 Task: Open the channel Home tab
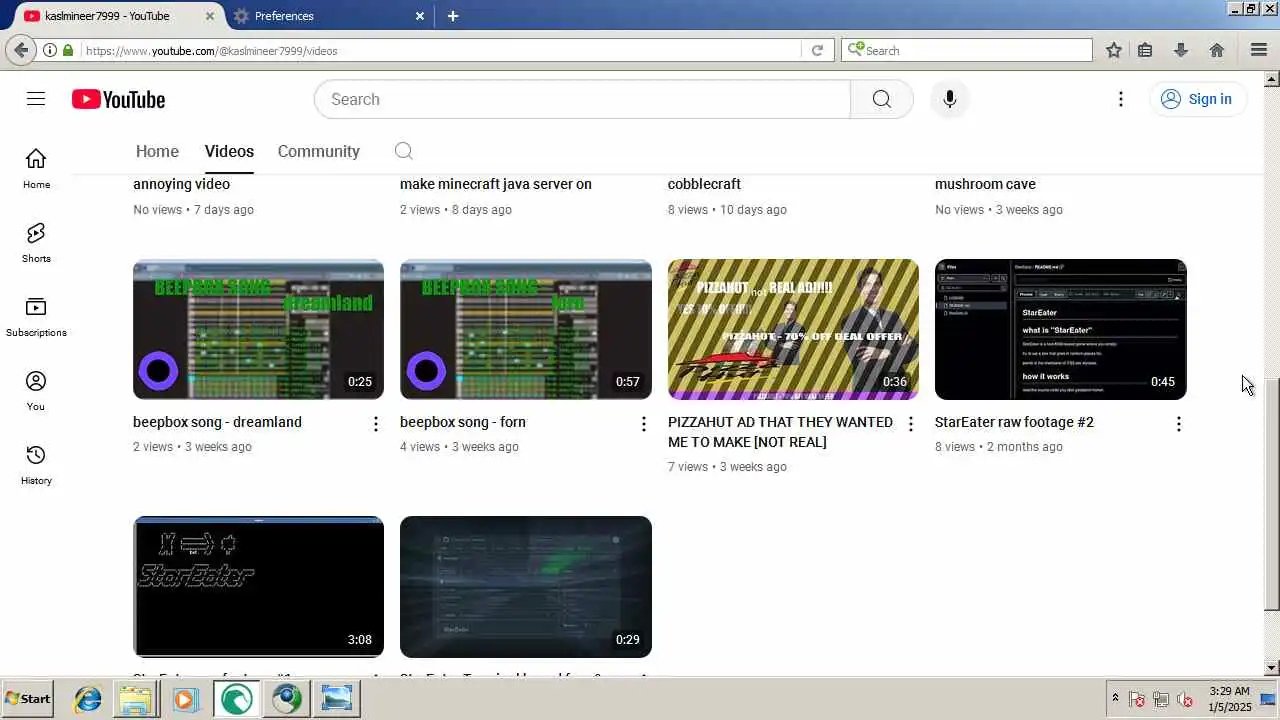click(157, 151)
